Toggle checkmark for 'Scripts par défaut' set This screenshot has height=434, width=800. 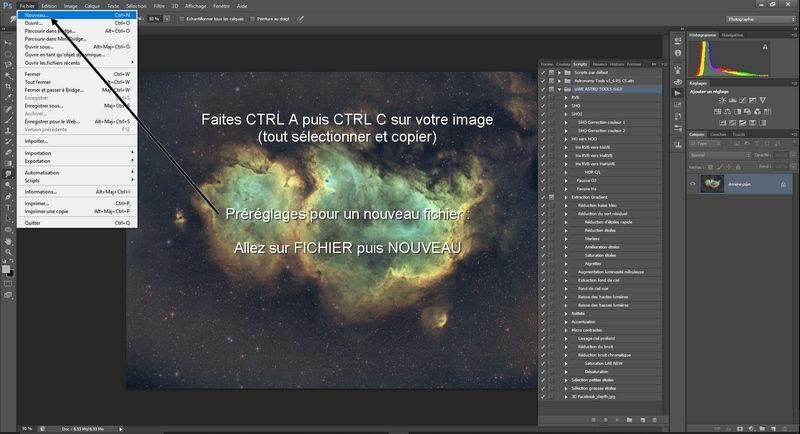click(543, 72)
